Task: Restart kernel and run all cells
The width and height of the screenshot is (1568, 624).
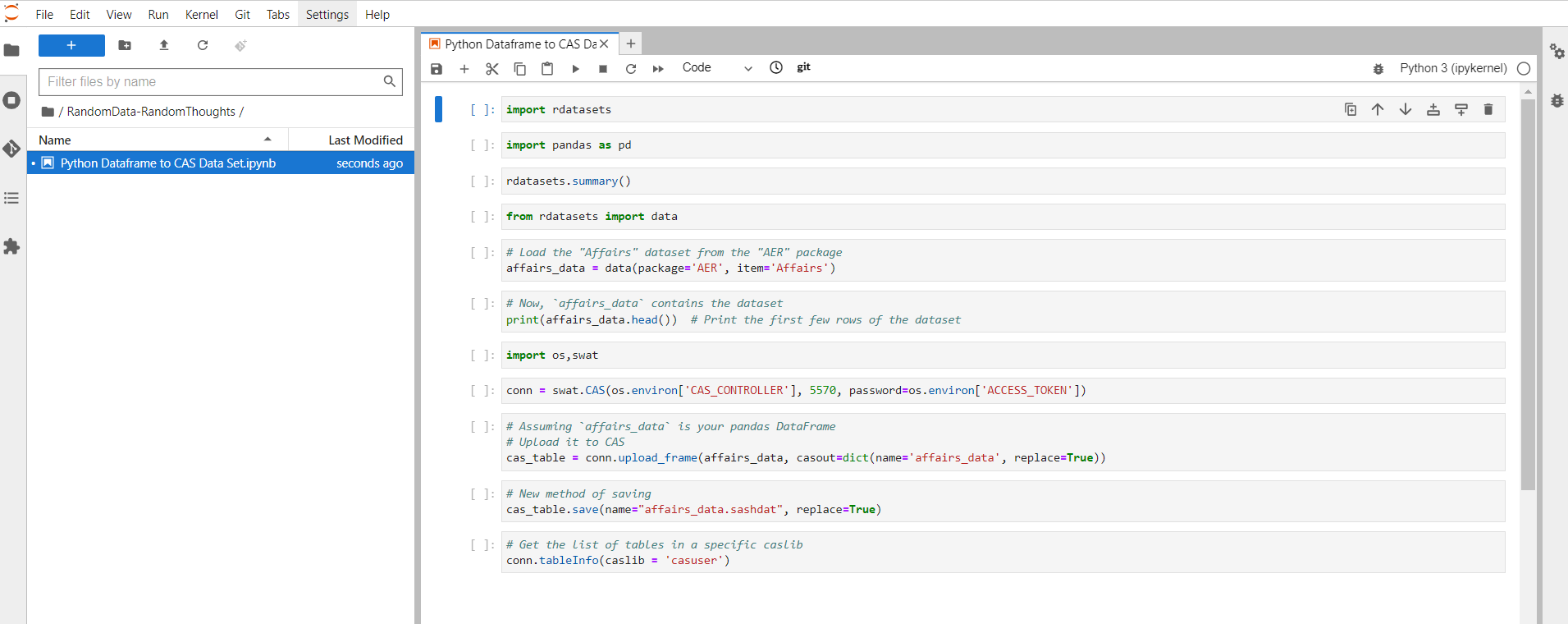Action: pos(658,69)
